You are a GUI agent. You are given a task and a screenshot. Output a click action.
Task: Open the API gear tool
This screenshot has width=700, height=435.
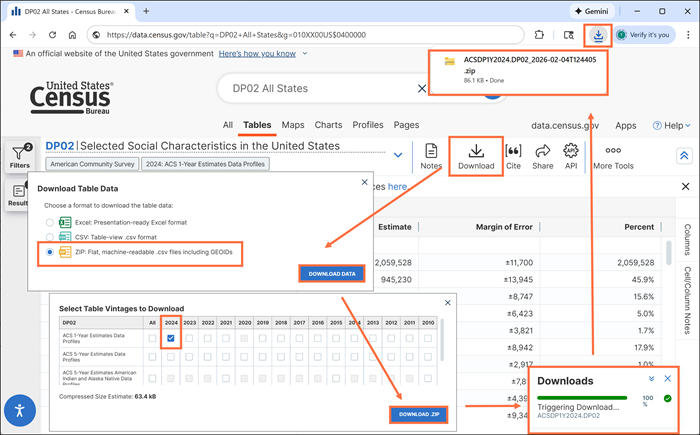coord(571,156)
